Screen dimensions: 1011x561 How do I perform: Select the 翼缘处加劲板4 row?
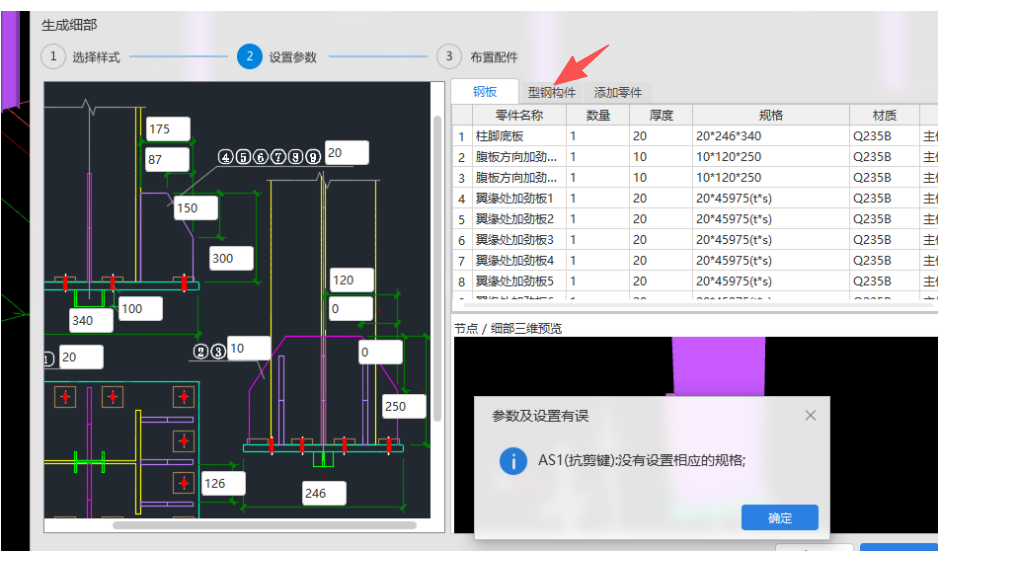(695, 261)
